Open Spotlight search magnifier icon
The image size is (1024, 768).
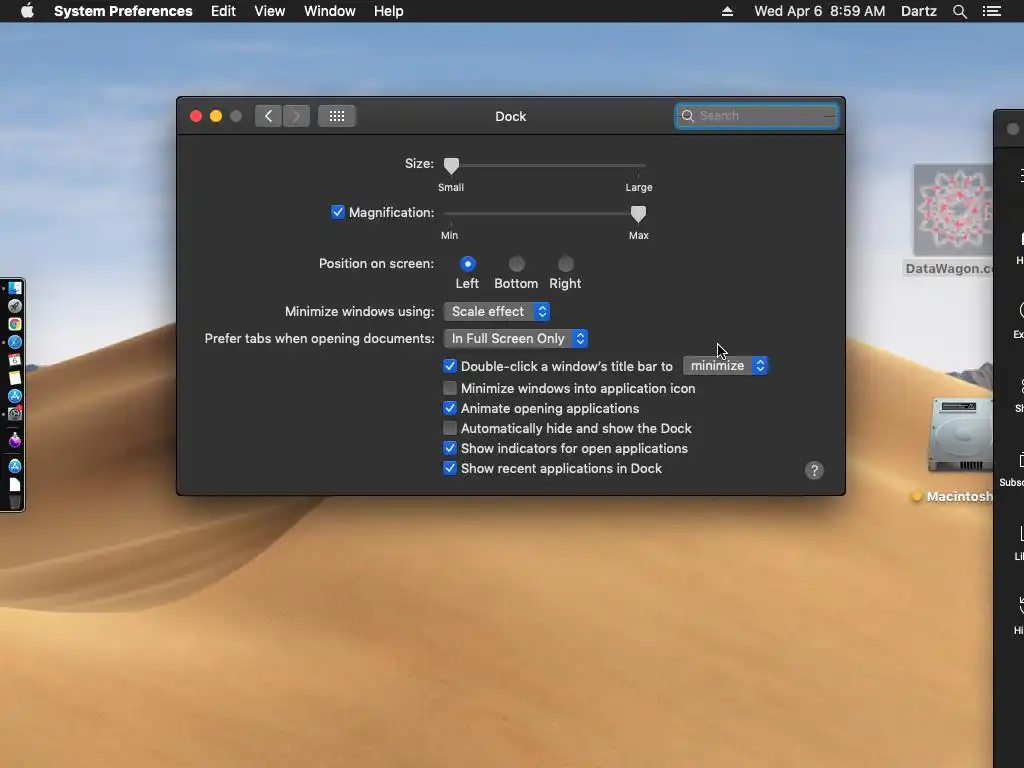(959, 11)
